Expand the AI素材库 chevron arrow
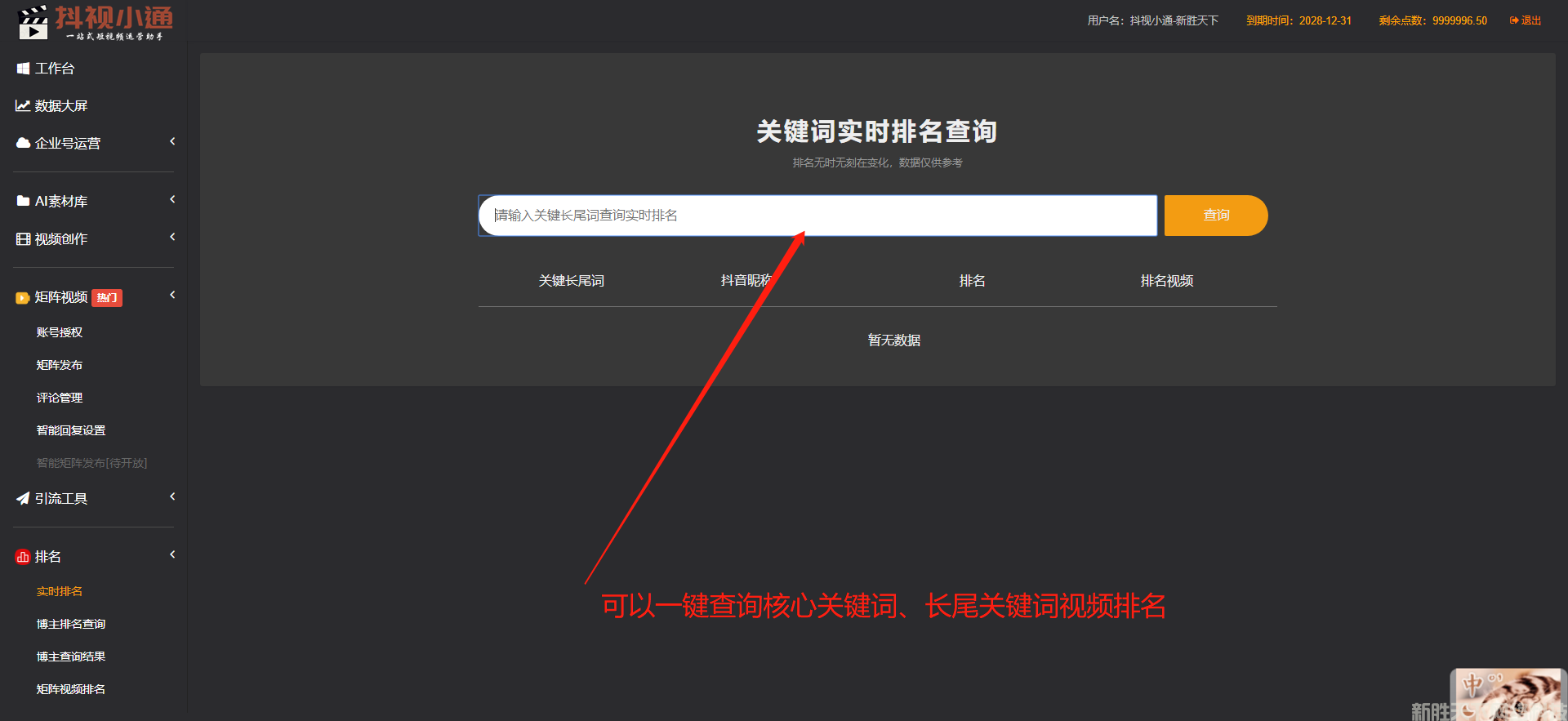Viewport: 1568px width, 721px height. click(x=172, y=200)
